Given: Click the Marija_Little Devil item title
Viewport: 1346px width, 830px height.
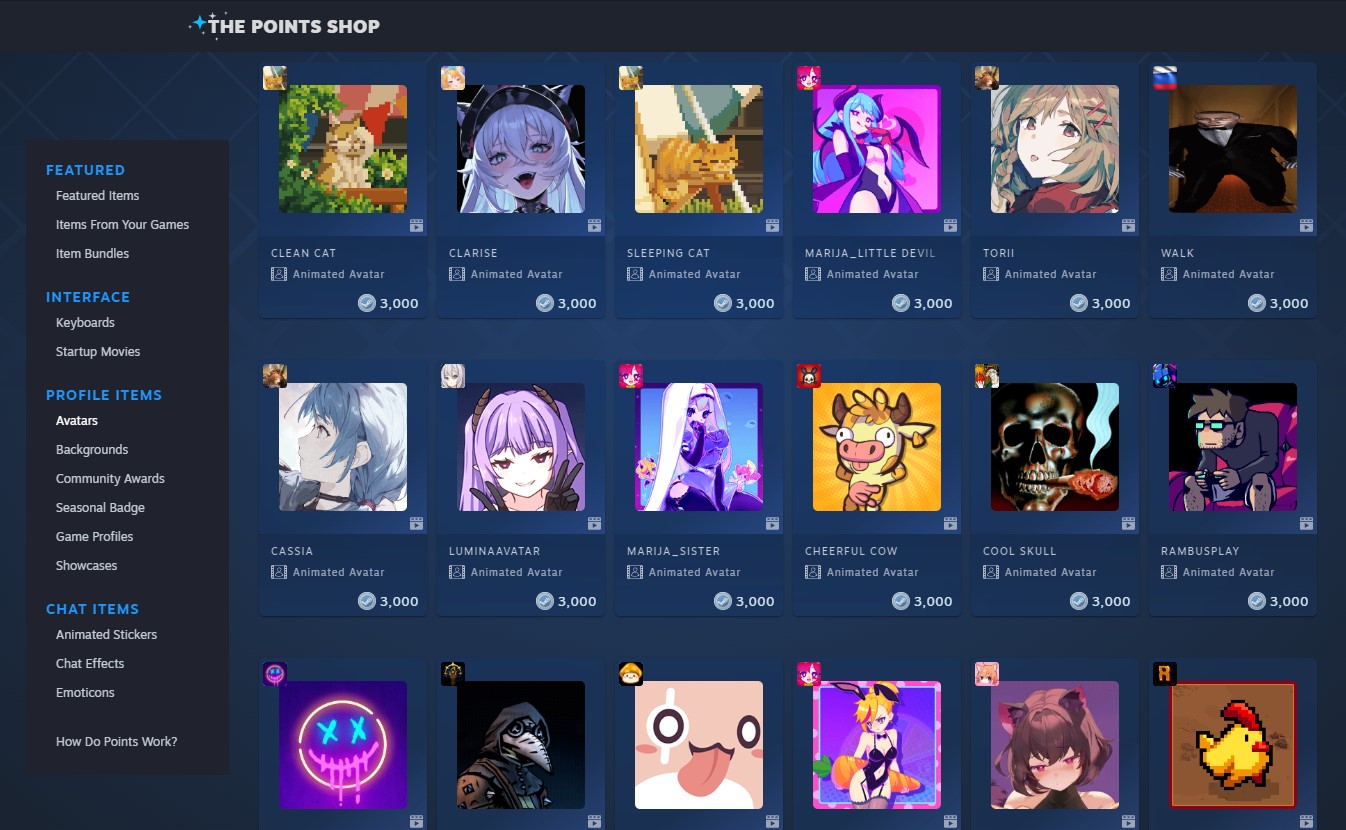Looking at the screenshot, I should click(x=870, y=253).
